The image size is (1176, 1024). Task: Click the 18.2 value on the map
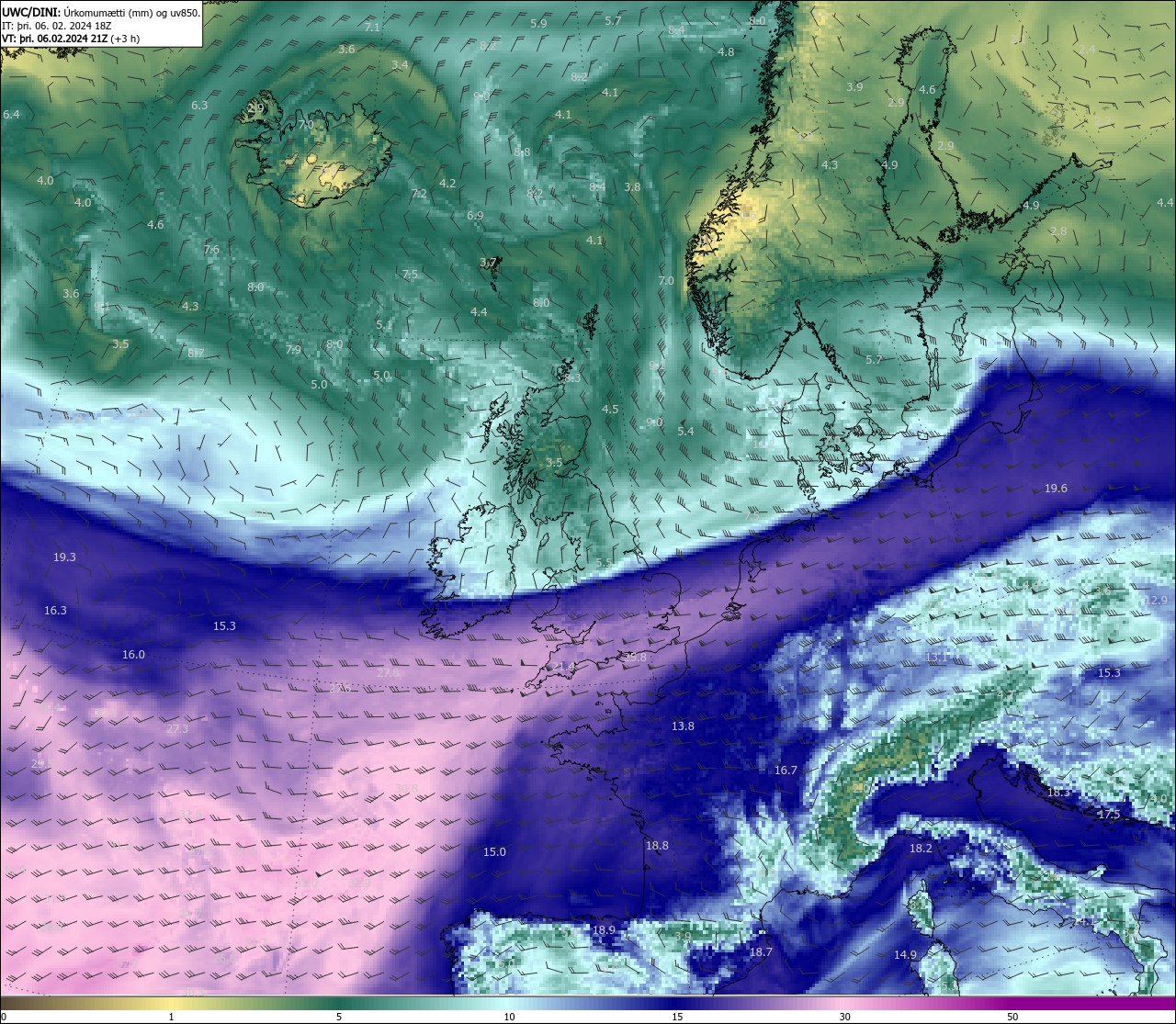[921, 849]
